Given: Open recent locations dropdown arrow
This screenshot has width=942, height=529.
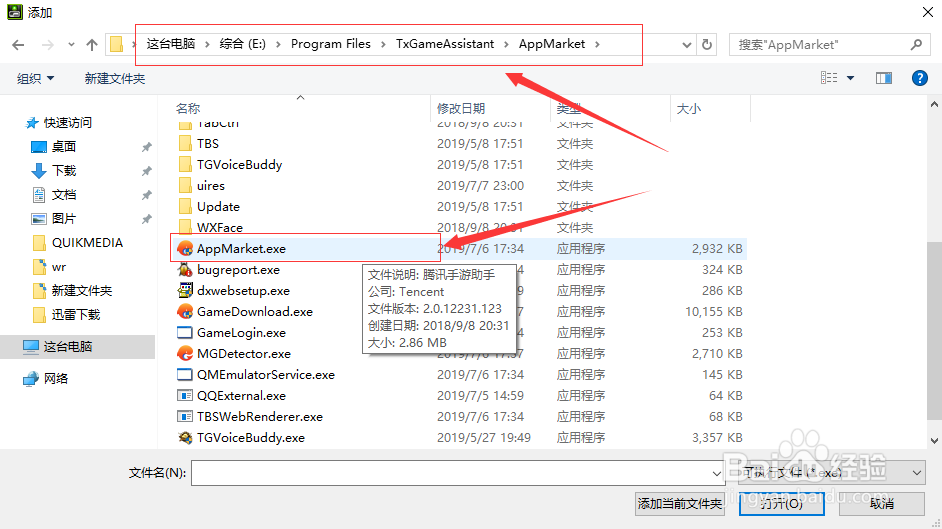Looking at the screenshot, I should (71, 44).
